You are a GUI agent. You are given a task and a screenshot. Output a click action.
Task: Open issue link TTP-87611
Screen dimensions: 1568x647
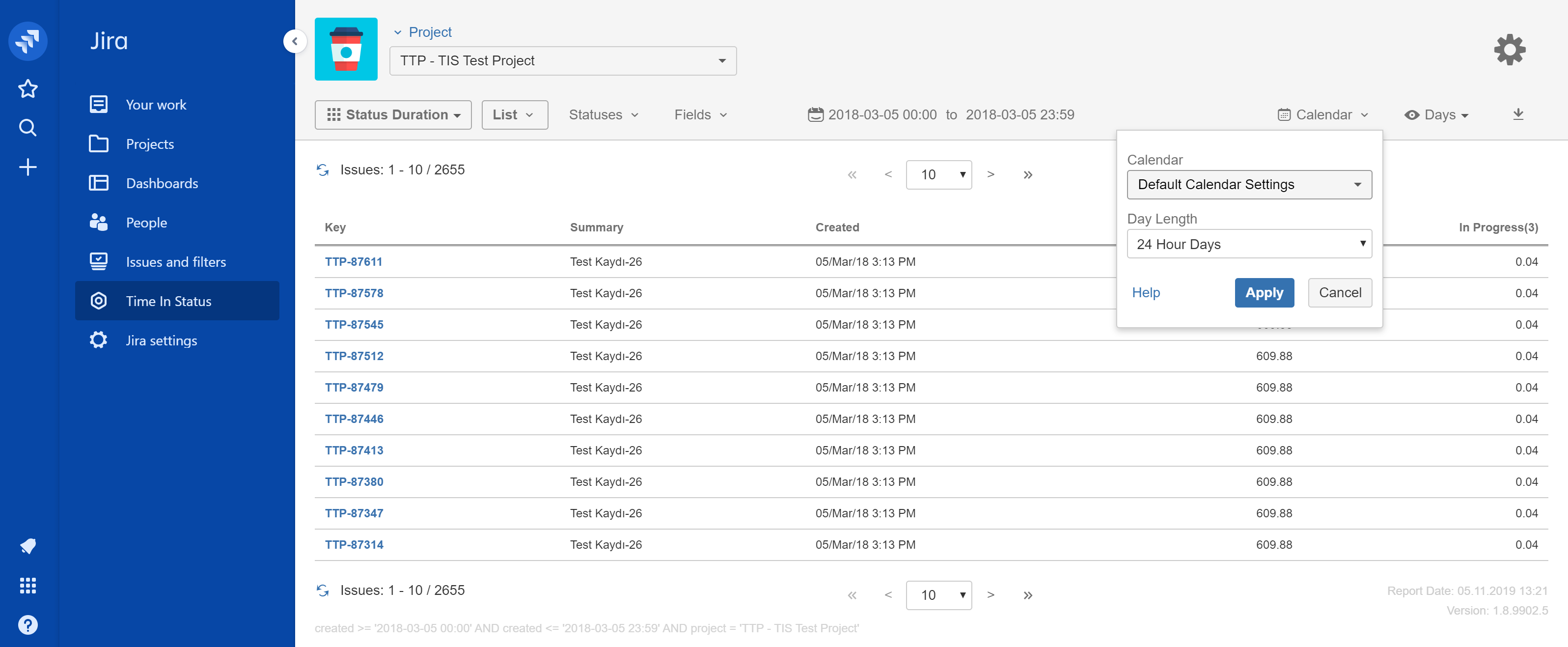coord(354,262)
